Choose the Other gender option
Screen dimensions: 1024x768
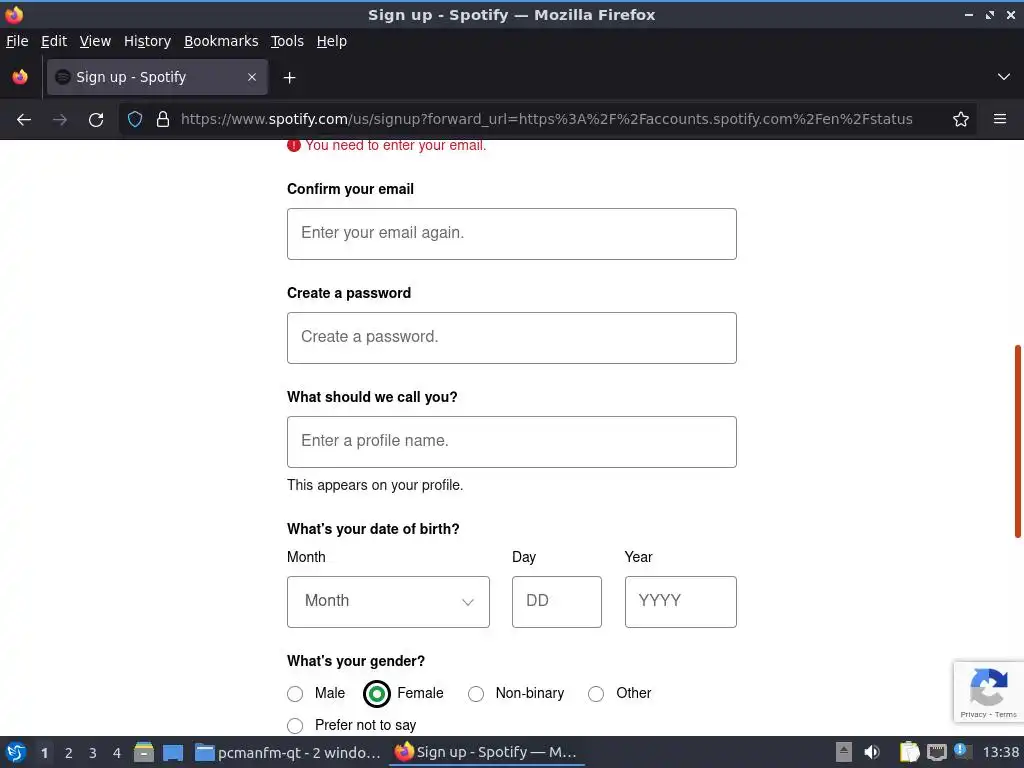(596, 694)
